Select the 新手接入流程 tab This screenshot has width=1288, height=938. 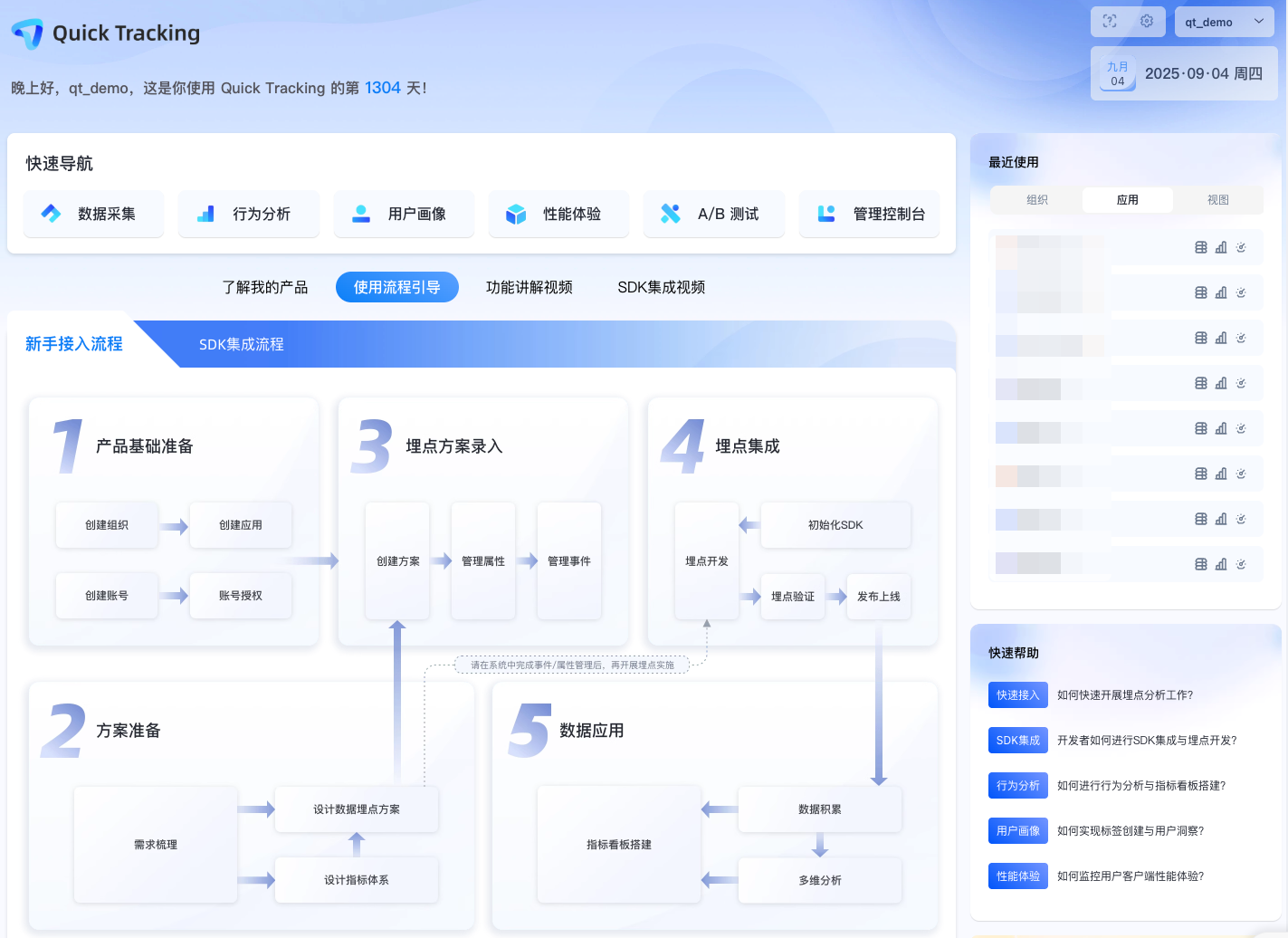point(74,344)
